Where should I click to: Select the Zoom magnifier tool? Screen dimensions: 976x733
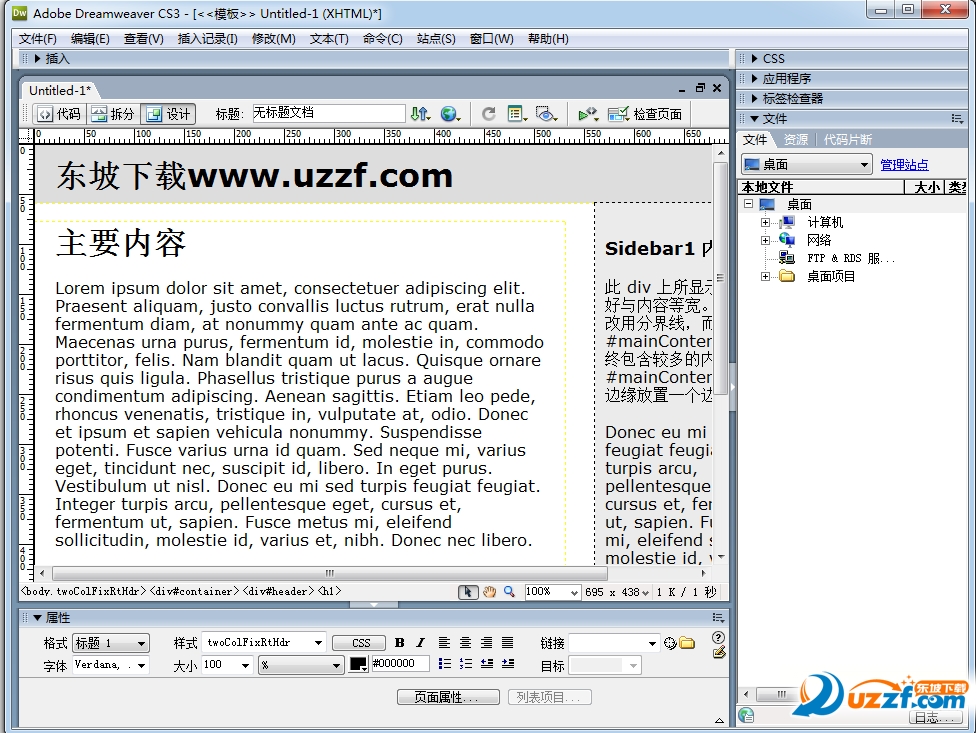pyautogui.click(x=509, y=592)
